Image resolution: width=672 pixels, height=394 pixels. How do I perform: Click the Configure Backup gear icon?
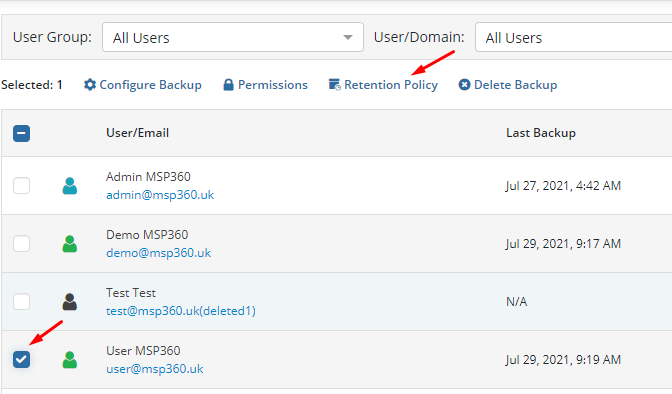90,84
